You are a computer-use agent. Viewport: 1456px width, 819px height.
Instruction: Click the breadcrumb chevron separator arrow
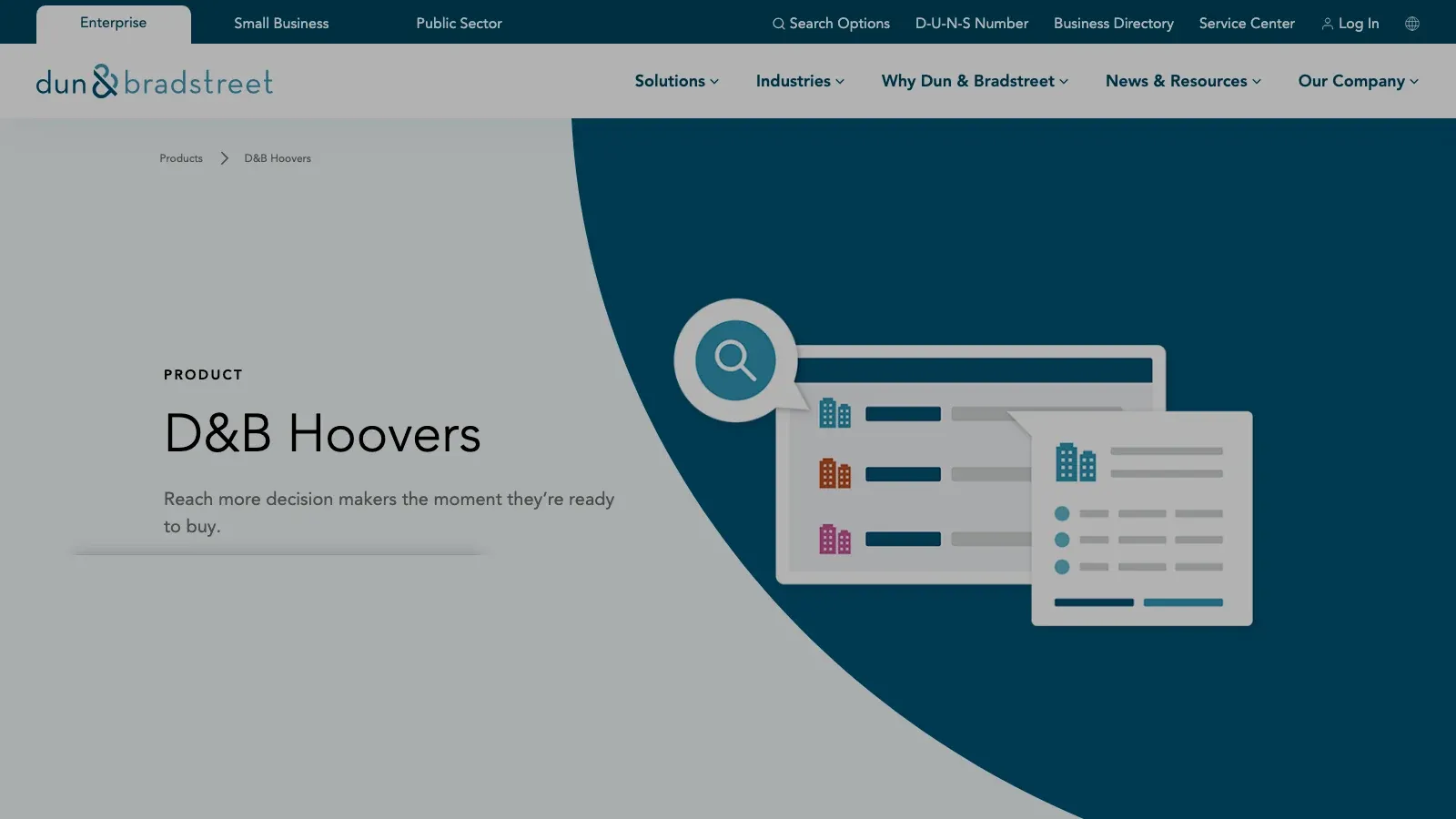click(x=224, y=158)
